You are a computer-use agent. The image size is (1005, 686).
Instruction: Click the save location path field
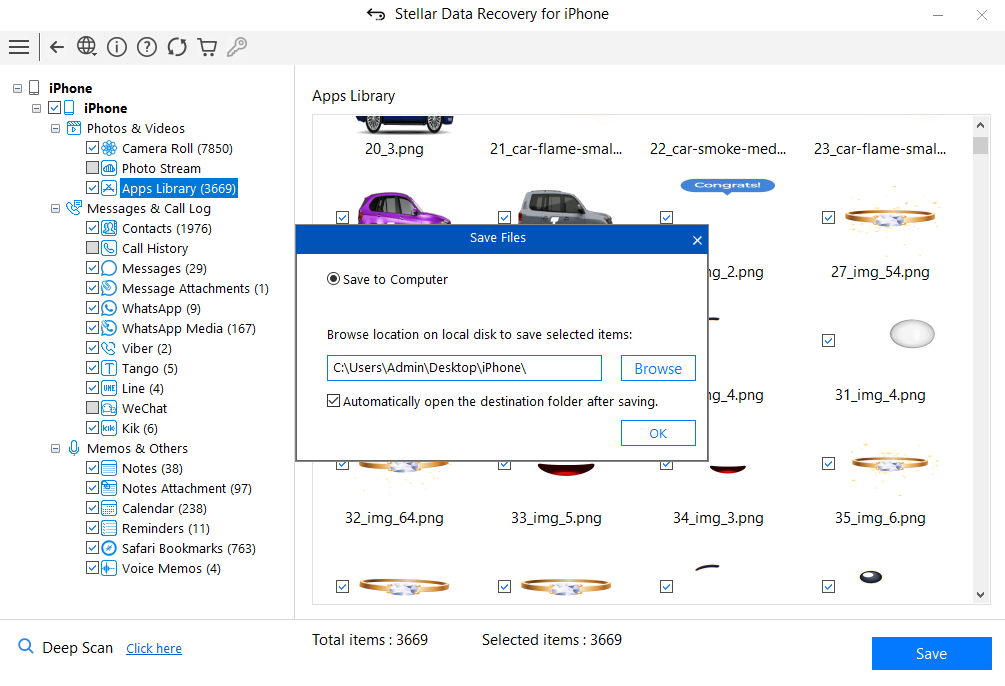464,368
